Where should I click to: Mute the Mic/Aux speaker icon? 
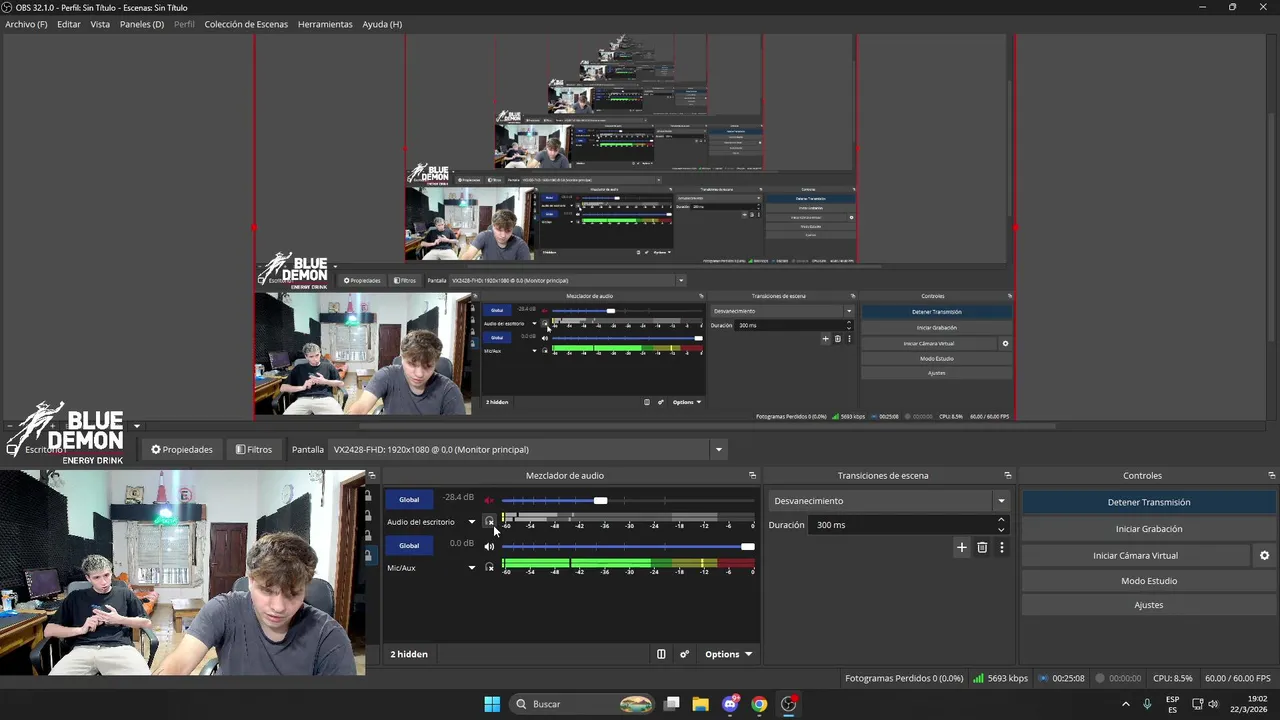489,546
